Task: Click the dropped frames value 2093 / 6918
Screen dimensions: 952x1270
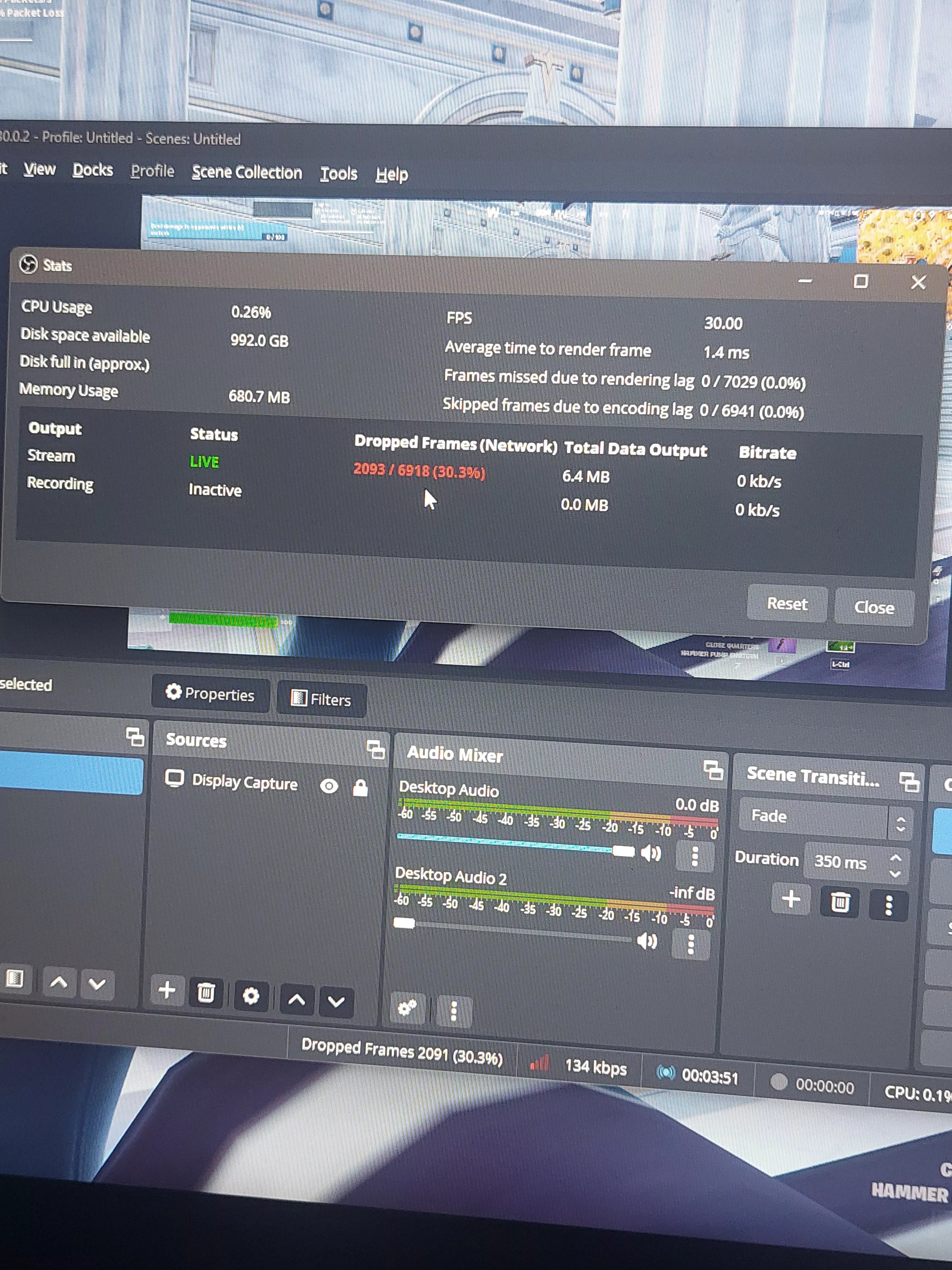Action: click(x=419, y=471)
